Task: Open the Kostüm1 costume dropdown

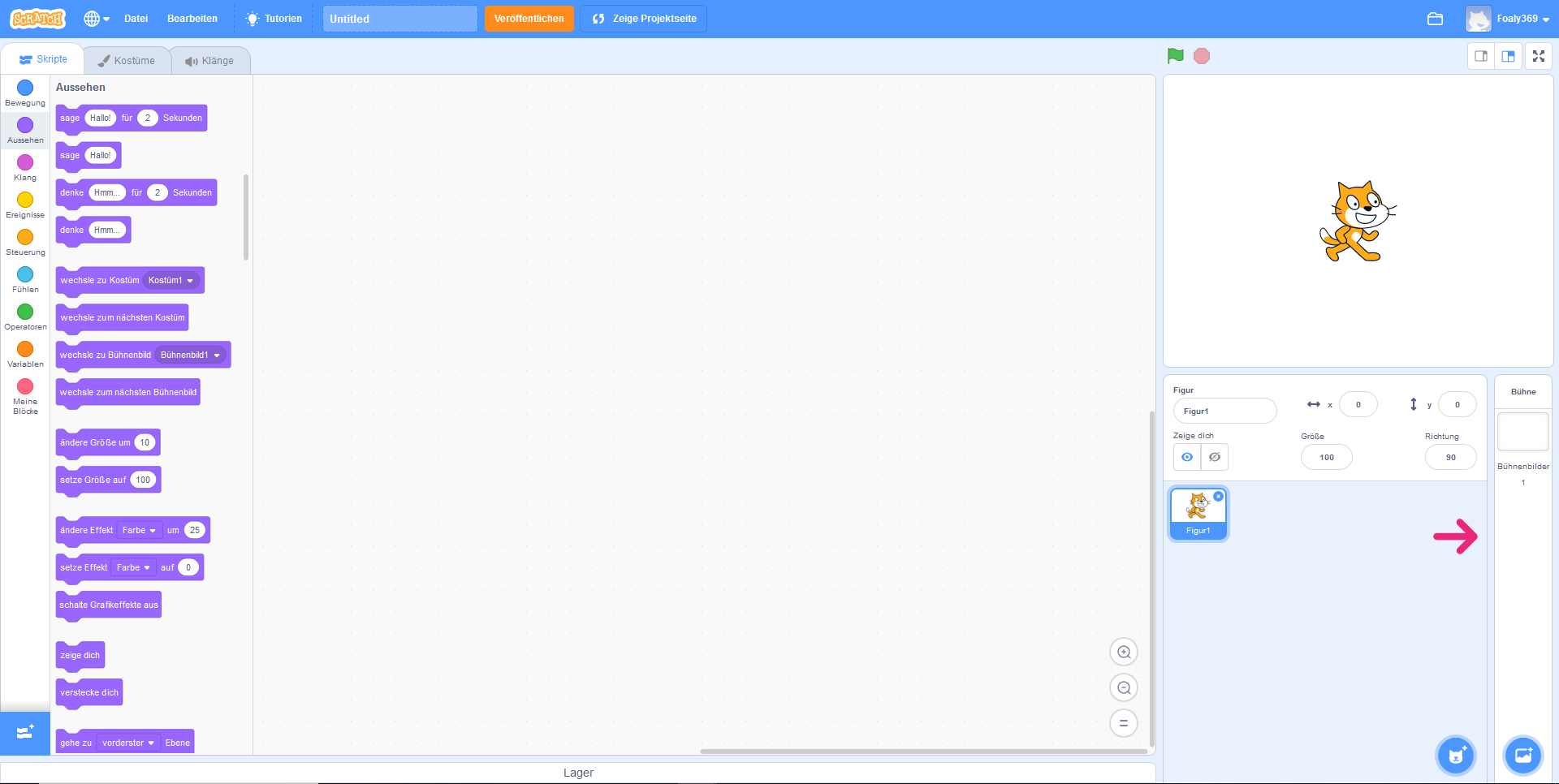Action: pyautogui.click(x=171, y=281)
